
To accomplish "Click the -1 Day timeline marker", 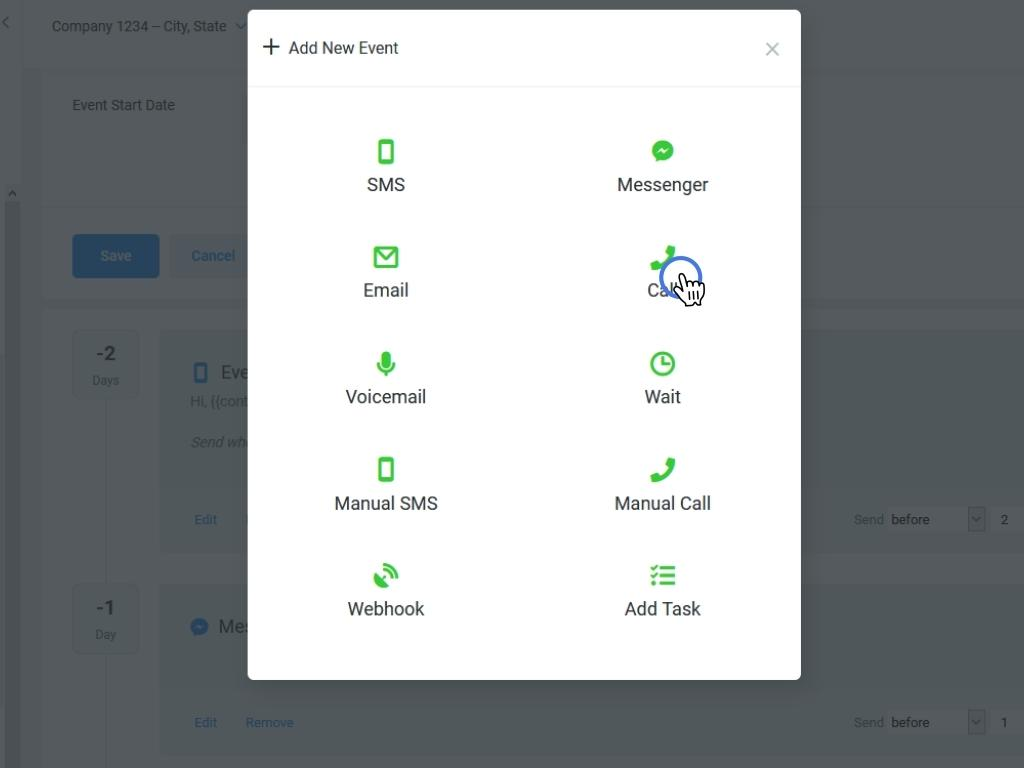I will click(x=106, y=619).
